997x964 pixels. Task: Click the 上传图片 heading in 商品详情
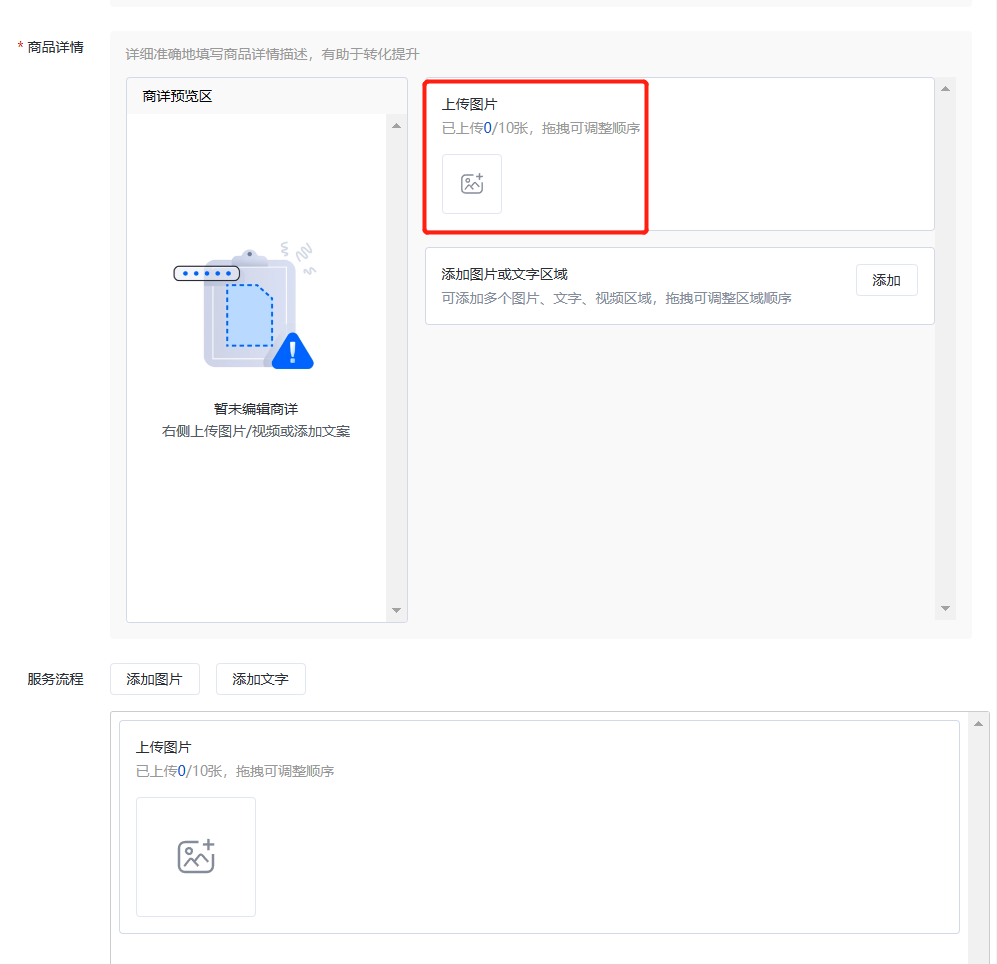[x=470, y=104]
